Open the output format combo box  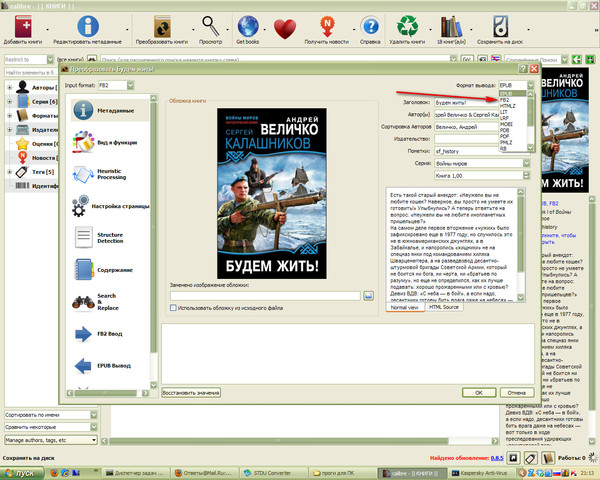(516, 85)
